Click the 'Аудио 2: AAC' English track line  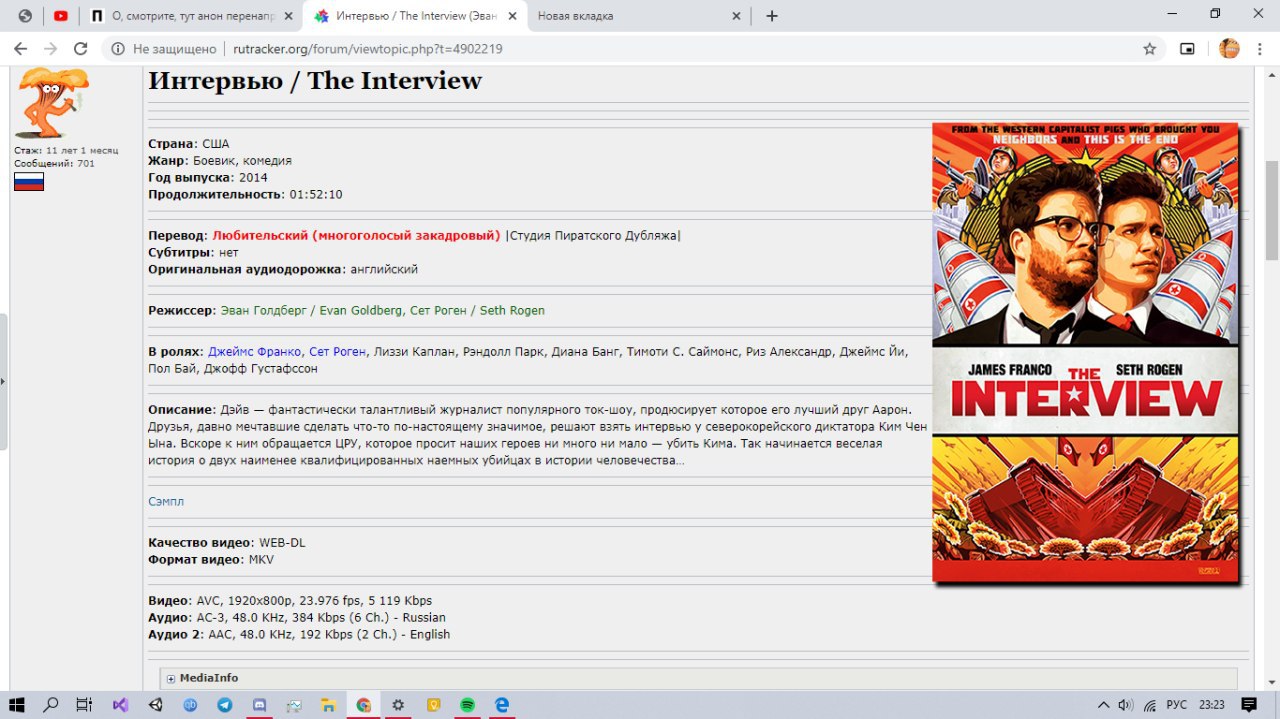click(x=299, y=634)
